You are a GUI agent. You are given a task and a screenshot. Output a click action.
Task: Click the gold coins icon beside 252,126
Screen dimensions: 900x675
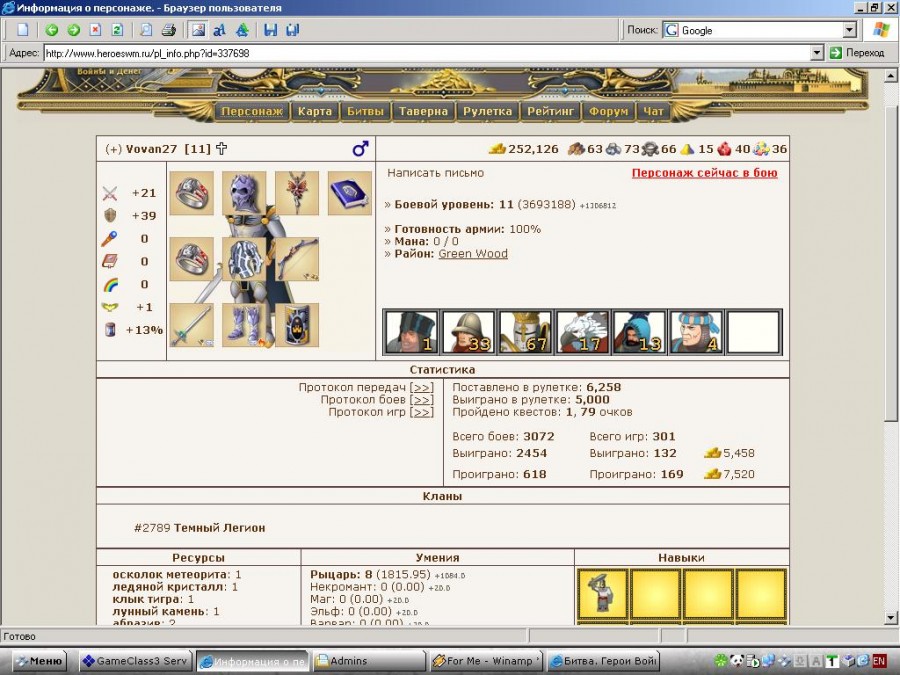pos(497,149)
